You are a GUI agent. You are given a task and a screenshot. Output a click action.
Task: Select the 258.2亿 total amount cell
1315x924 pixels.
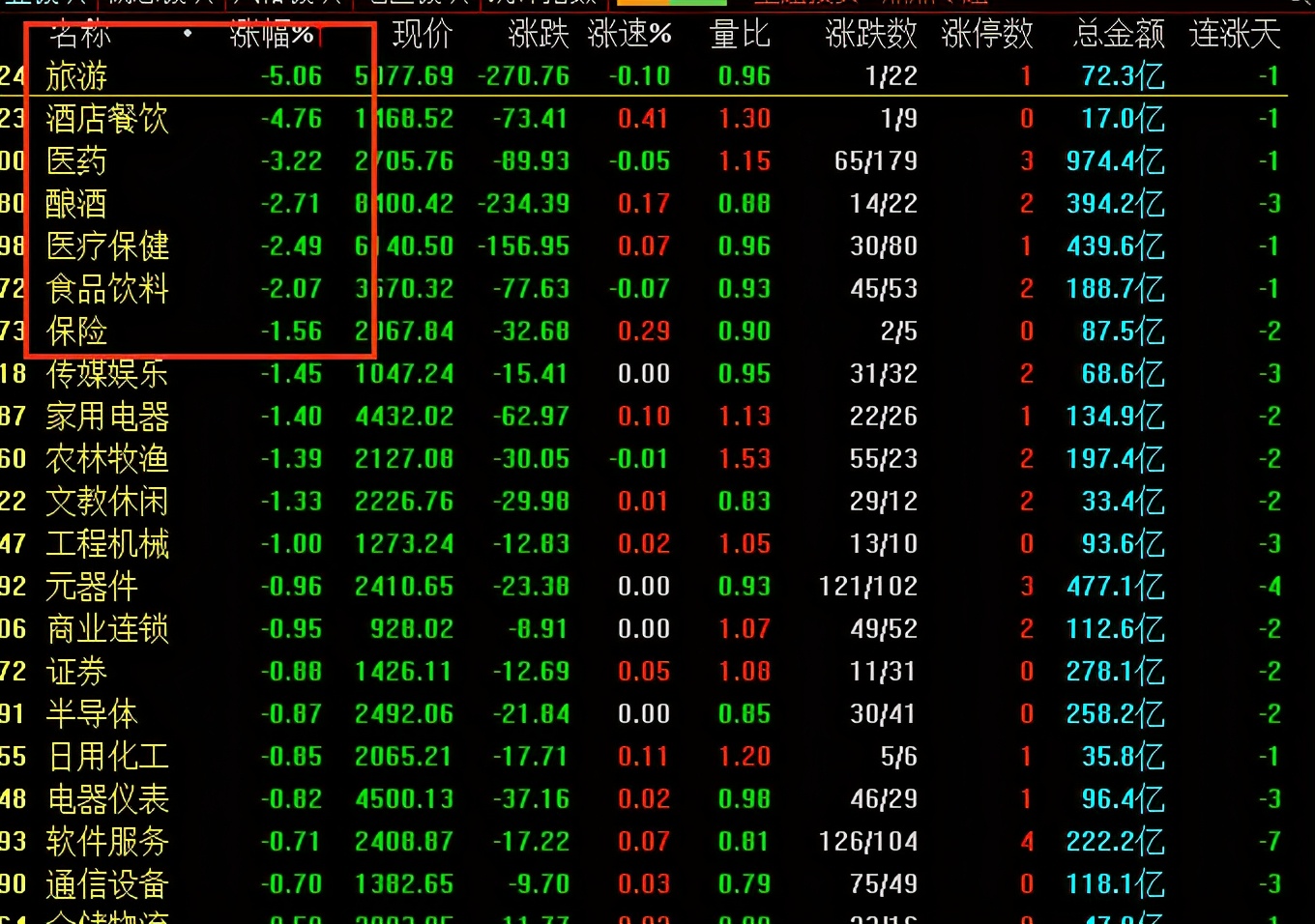(1116, 713)
